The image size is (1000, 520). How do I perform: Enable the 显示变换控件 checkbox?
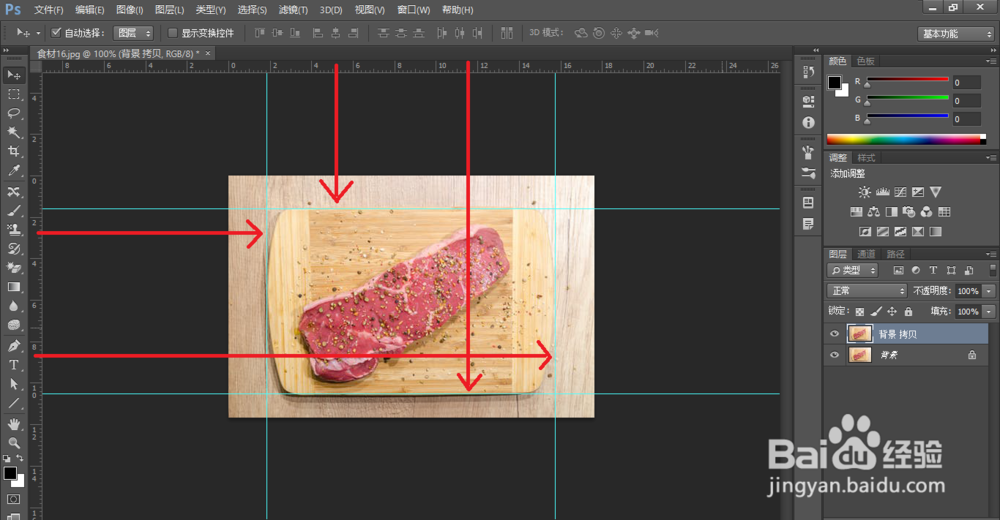172,33
